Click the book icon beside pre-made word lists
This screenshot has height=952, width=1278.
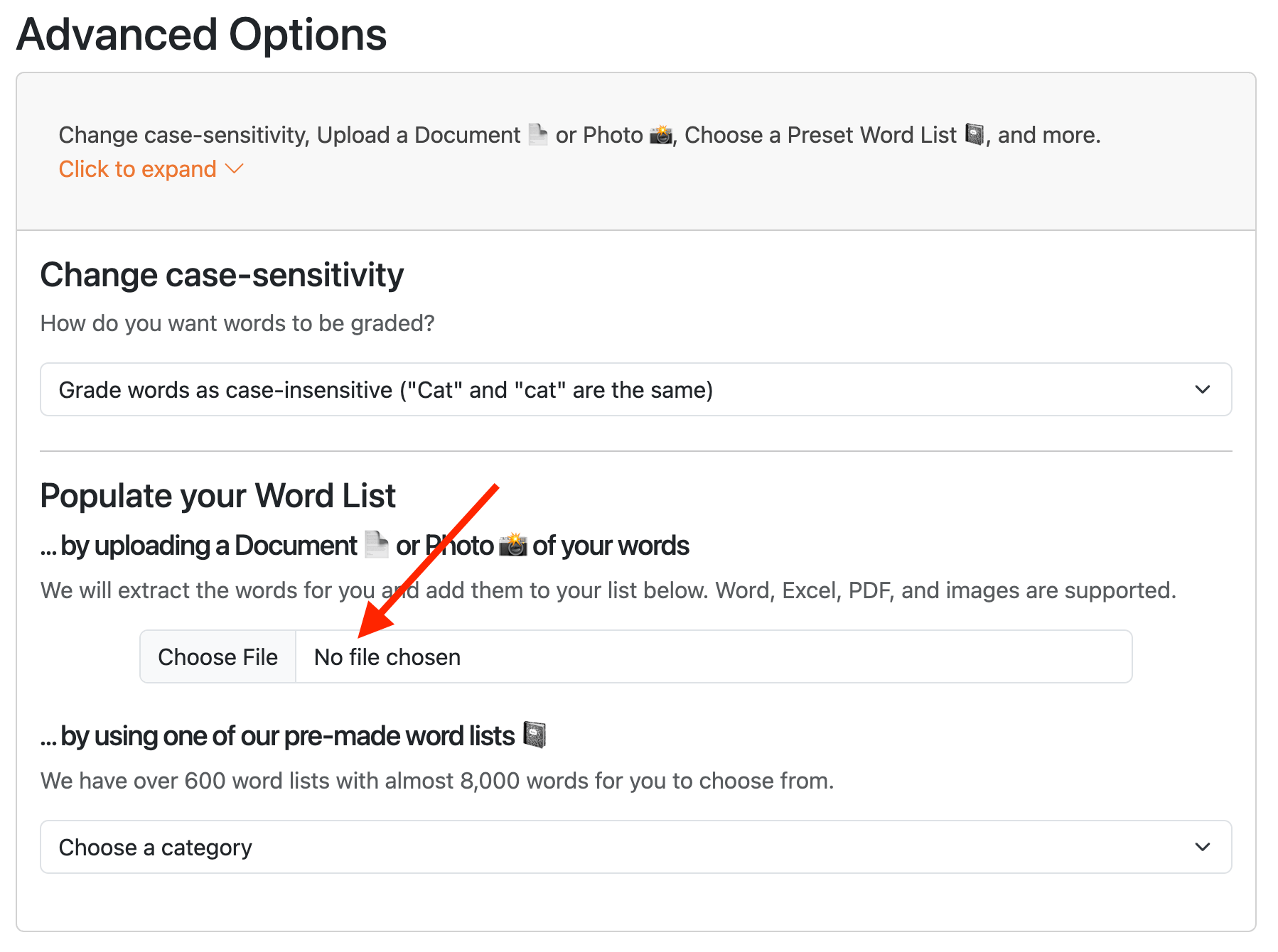[534, 735]
